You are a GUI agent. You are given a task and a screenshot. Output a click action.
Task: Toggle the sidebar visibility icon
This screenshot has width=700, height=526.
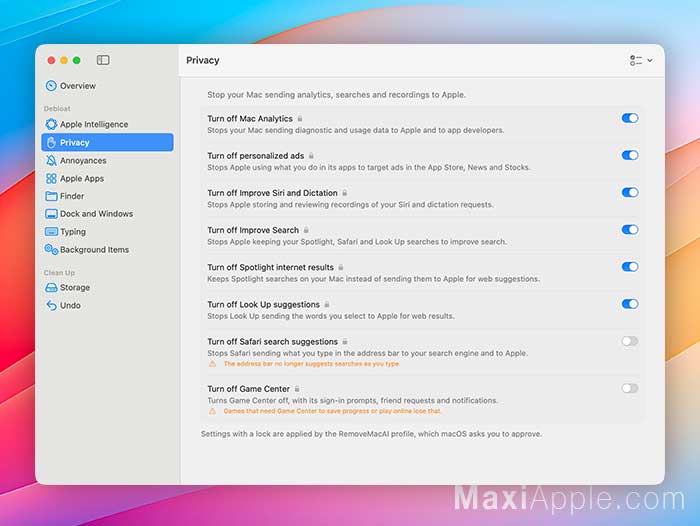pyautogui.click(x=103, y=60)
